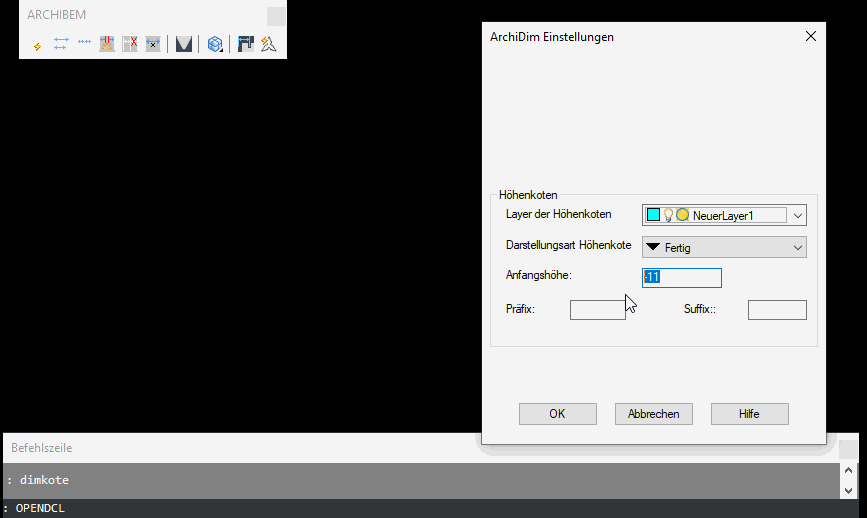
Task: Click the lightning figure icon in ARCHIBEM toolbar
Action: [x=269, y=44]
